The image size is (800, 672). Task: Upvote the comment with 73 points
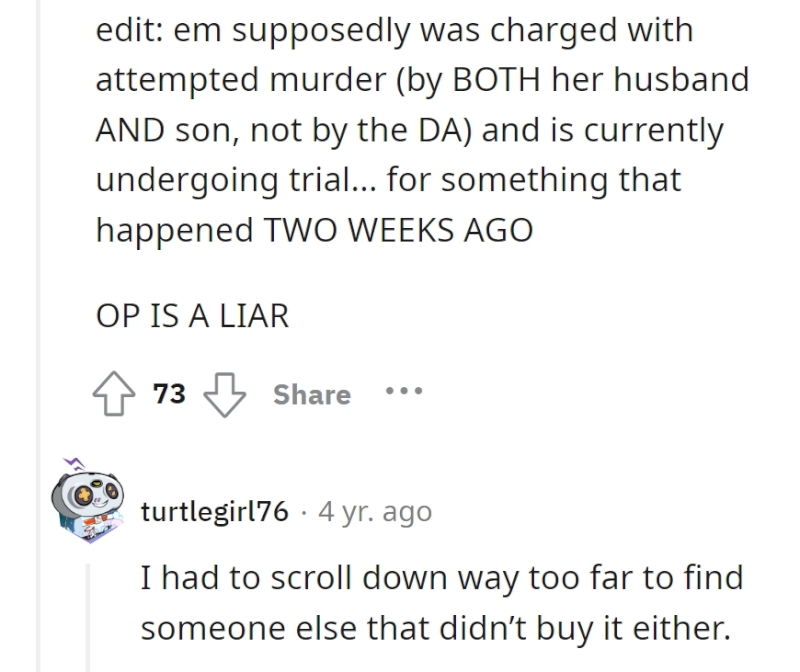click(114, 393)
